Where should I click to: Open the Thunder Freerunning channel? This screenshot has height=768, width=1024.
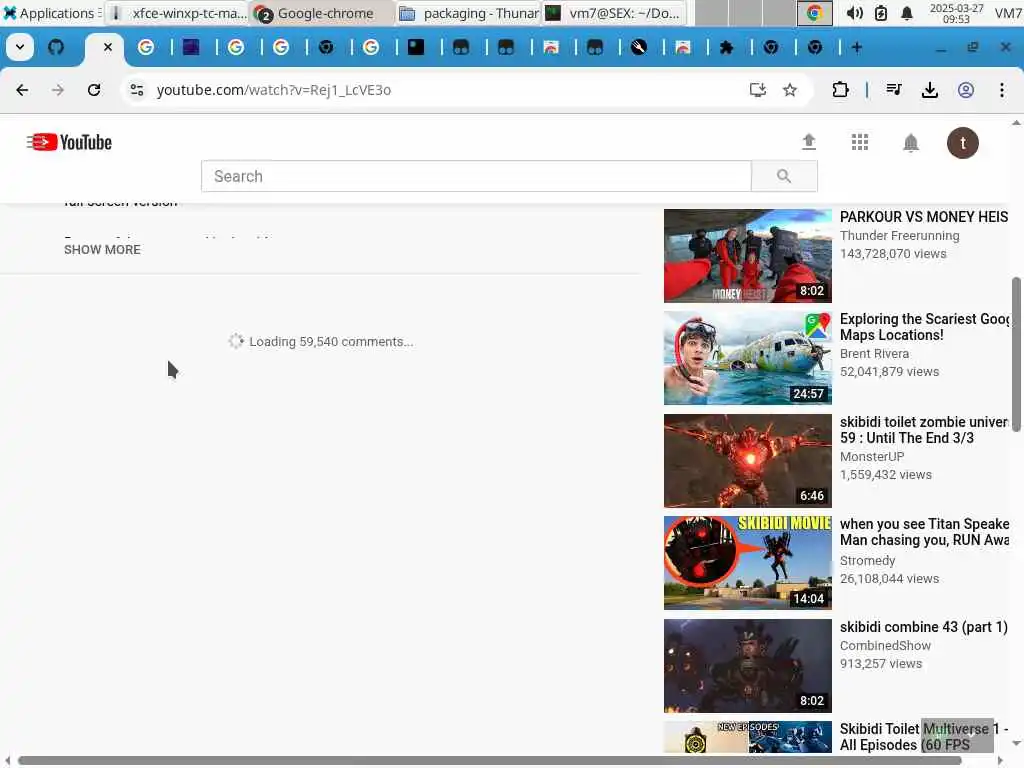point(899,236)
